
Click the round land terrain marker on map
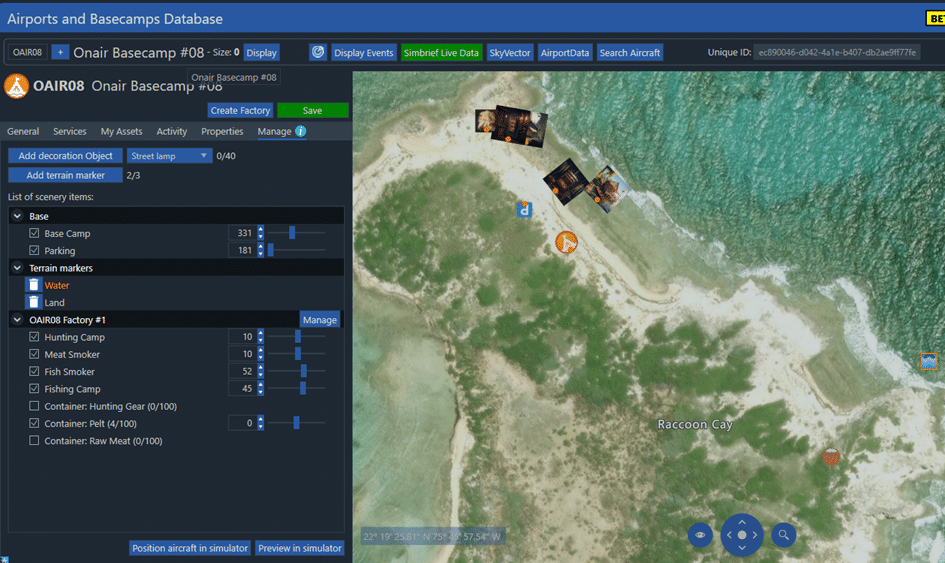tap(831, 456)
